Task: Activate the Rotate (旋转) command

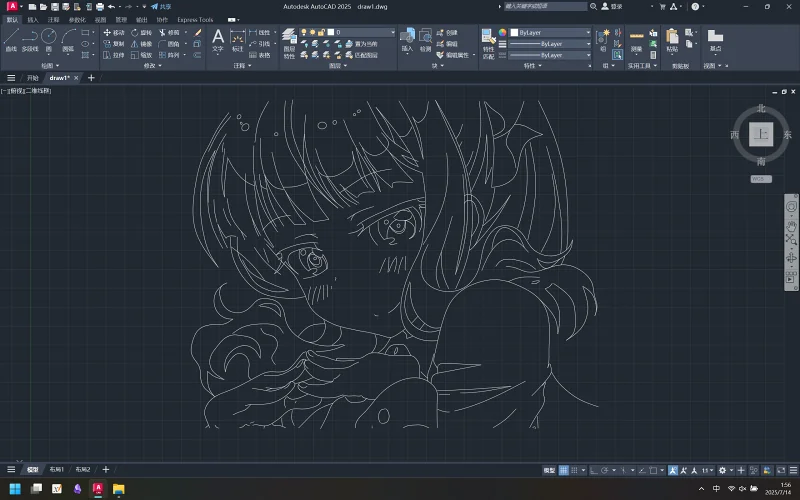Action: click(142, 32)
